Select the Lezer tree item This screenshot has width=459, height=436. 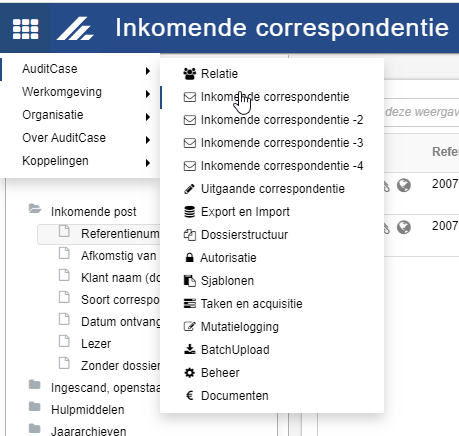(x=96, y=344)
